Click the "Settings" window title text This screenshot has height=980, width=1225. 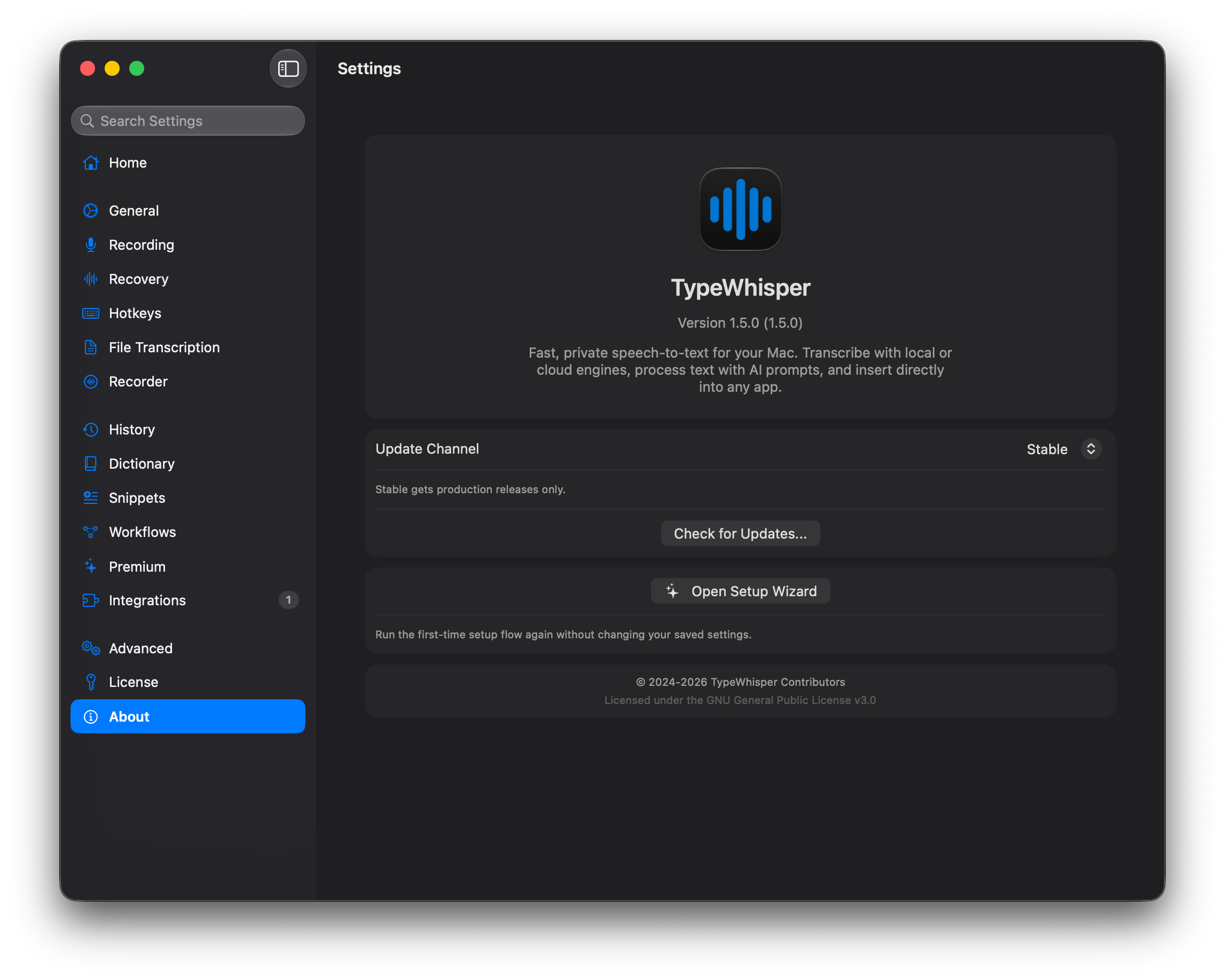point(370,69)
